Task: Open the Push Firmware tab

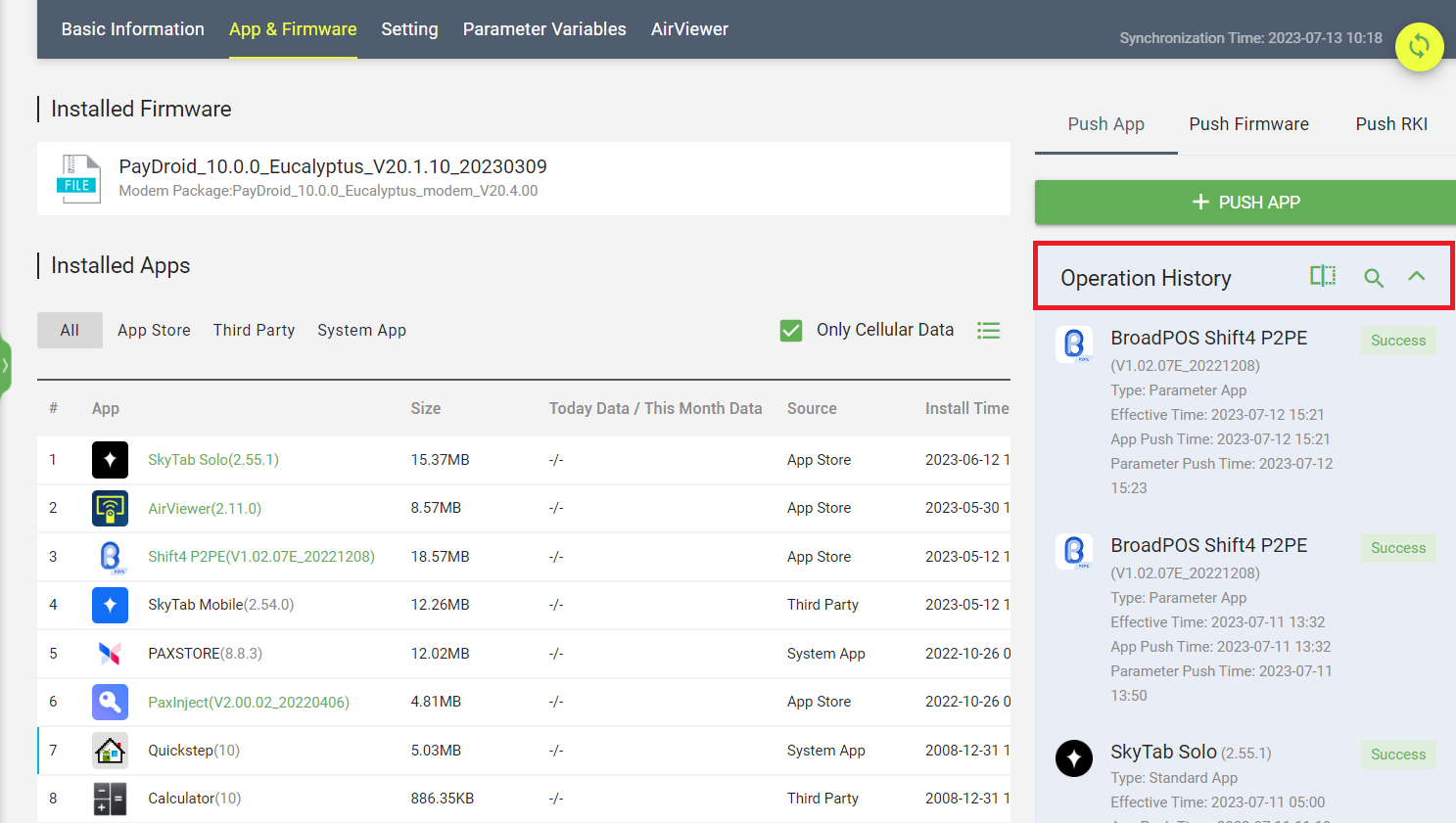Action: pos(1248,124)
